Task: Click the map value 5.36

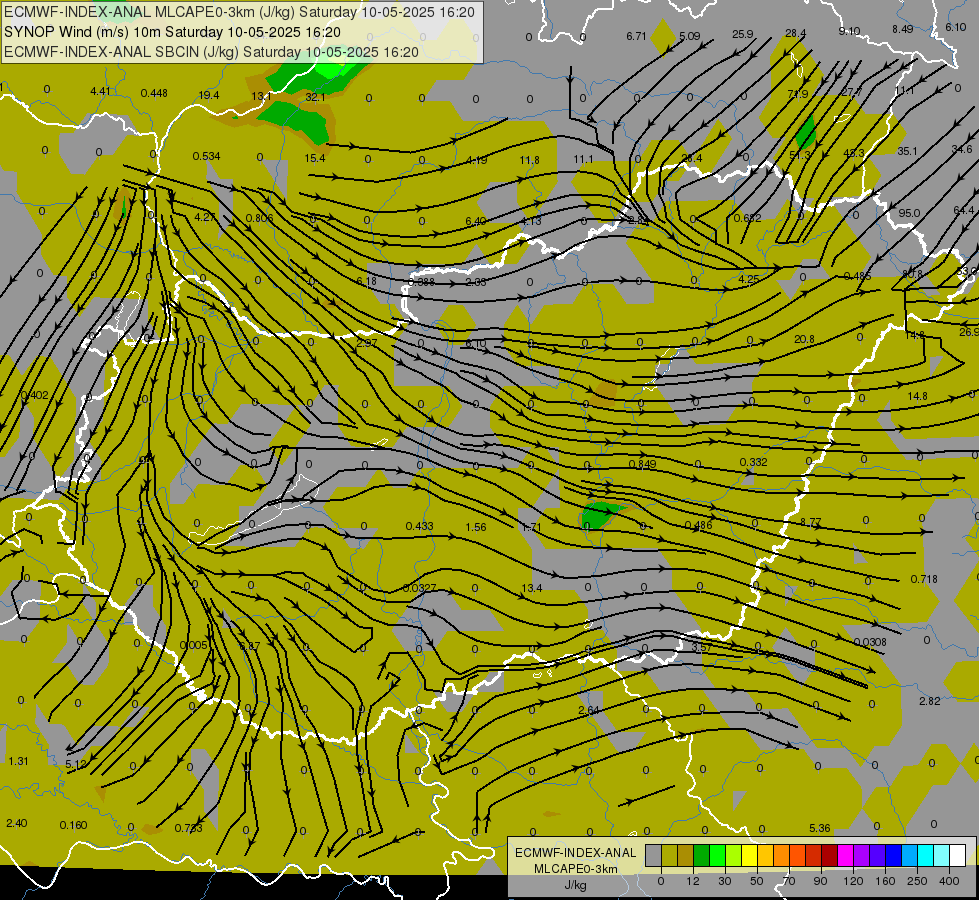Action: tap(820, 828)
